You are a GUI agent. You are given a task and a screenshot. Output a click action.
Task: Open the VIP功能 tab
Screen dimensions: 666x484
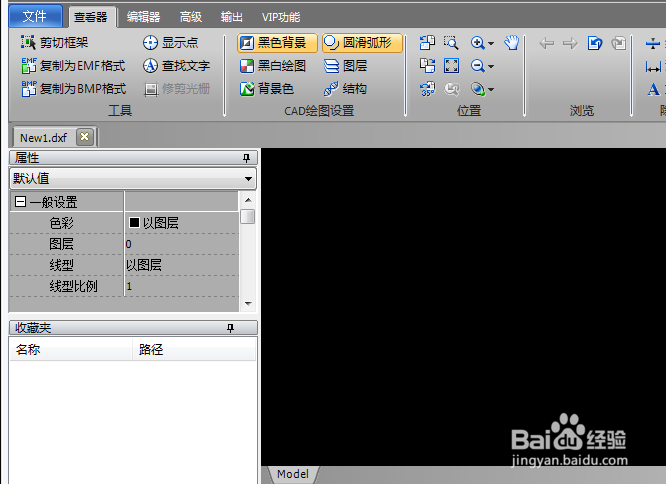click(x=281, y=17)
